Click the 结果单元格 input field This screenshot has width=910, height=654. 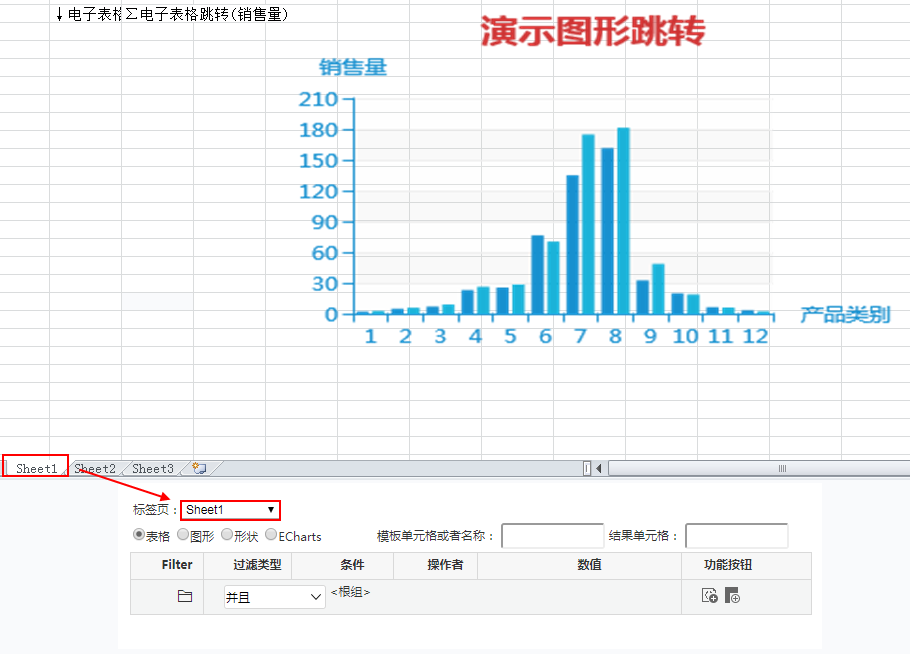click(736, 536)
